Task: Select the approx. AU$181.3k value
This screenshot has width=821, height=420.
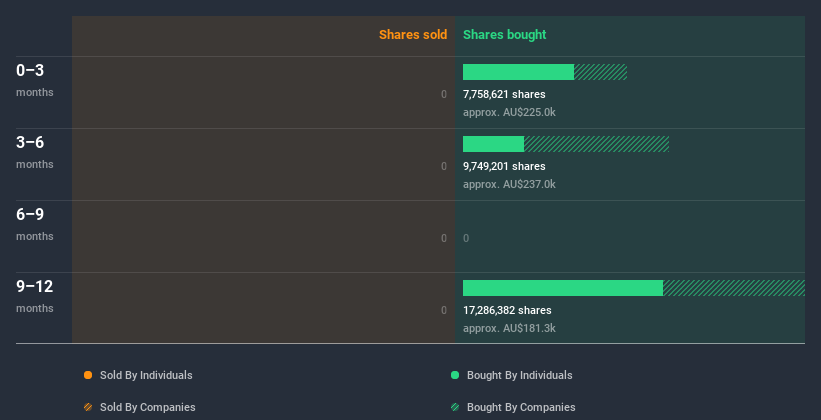Action: pos(509,328)
